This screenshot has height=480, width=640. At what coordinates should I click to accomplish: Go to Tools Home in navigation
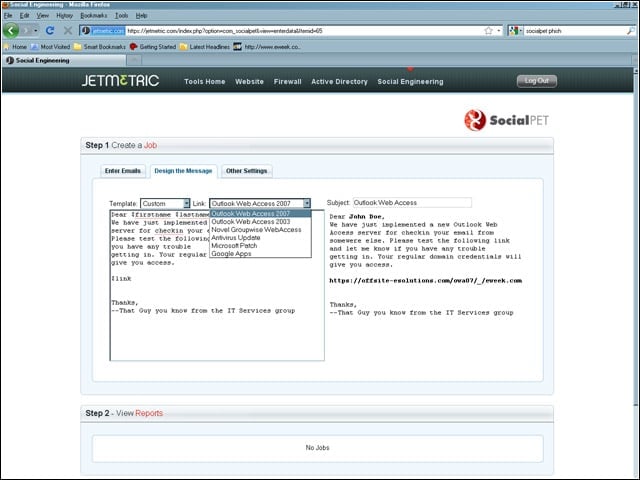click(x=204, y=82)
